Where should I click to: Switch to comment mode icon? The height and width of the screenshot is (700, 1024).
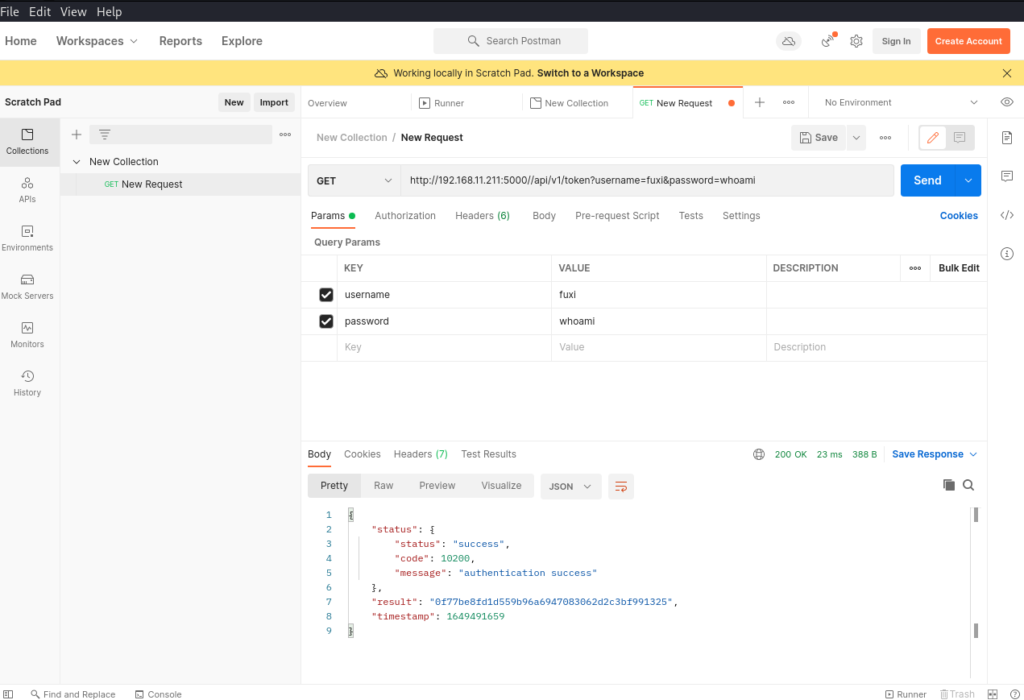pos(959,138)
